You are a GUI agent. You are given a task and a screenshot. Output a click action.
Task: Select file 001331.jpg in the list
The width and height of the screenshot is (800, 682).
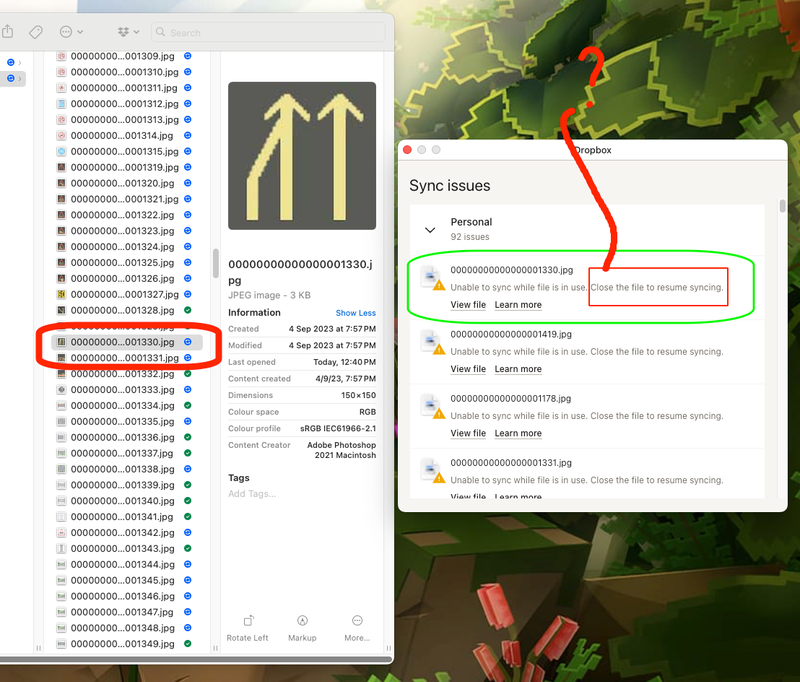point(123,358)
